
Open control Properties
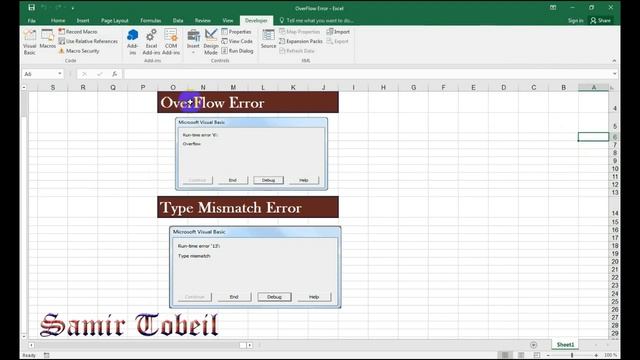coord(236,31)
